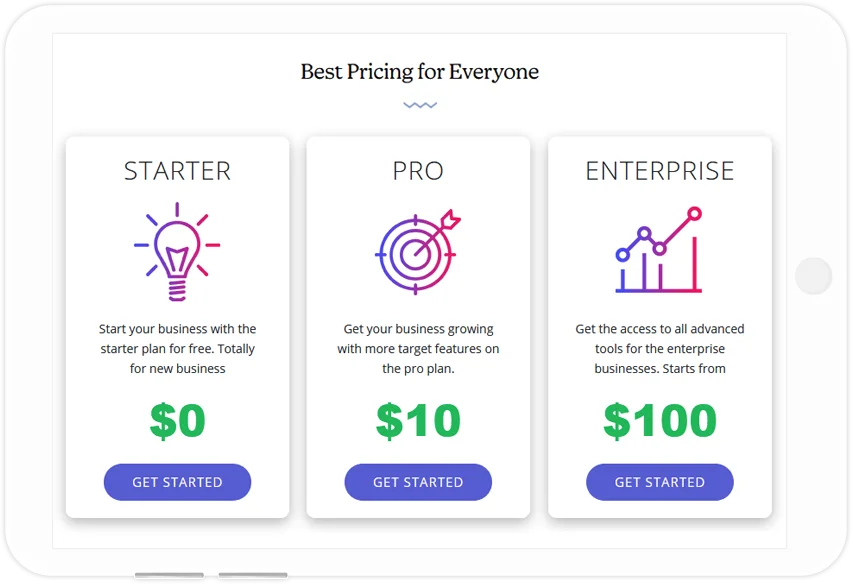Select the ENTERPRISE plan title

pyautogui.click(x=659, y=171)
